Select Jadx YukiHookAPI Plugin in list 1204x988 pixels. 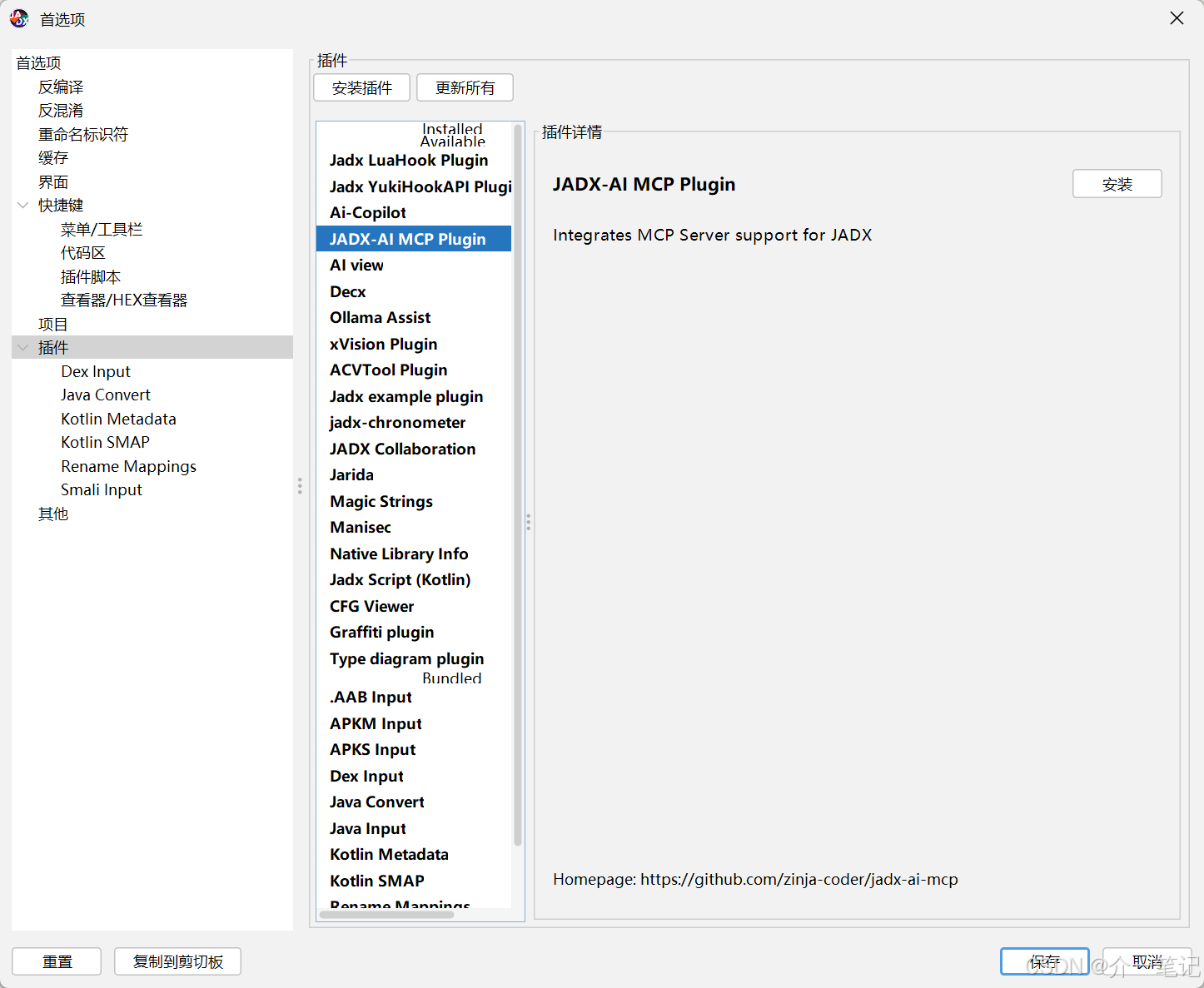414,186
